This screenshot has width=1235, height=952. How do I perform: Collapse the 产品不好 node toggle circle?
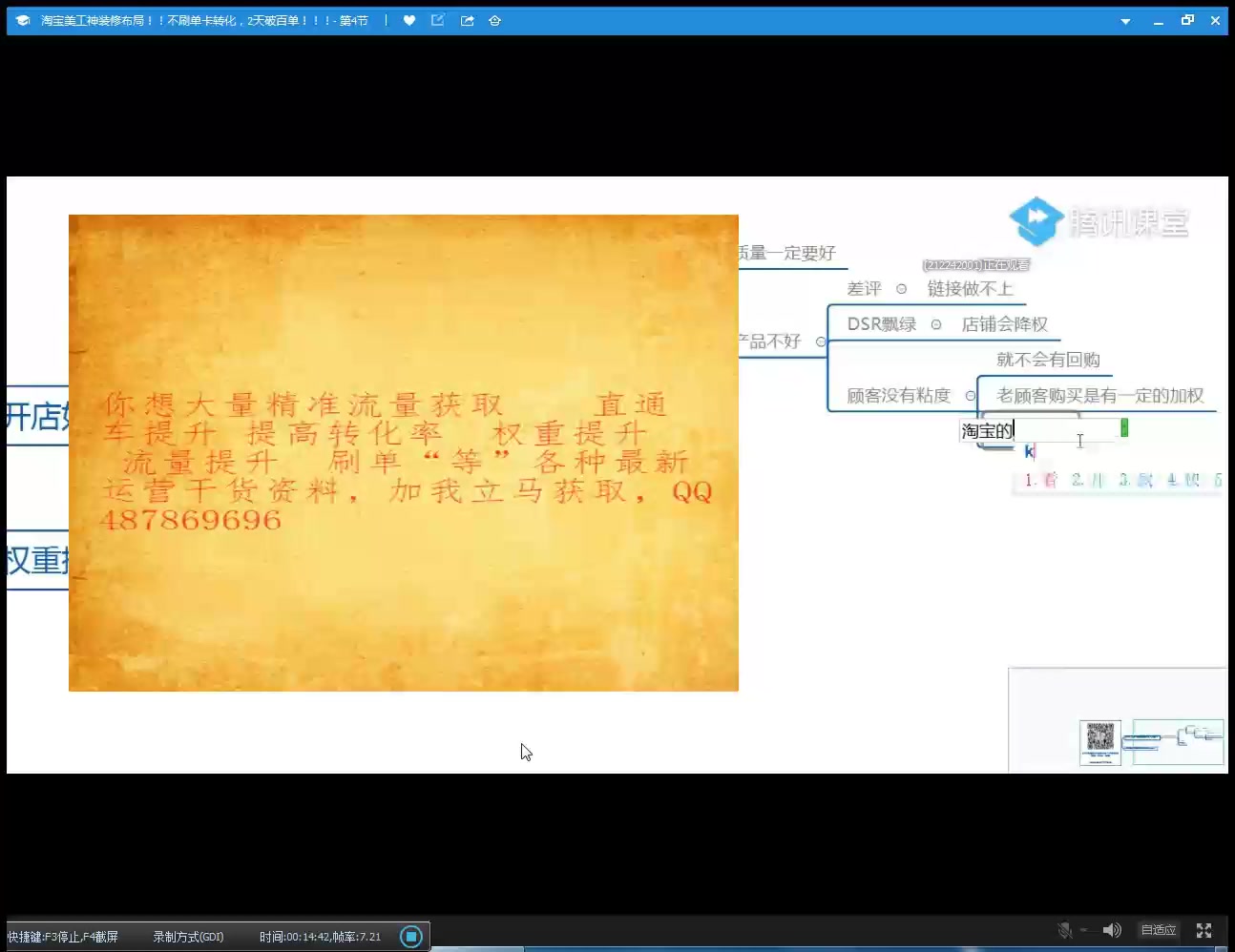coord(821,341)
